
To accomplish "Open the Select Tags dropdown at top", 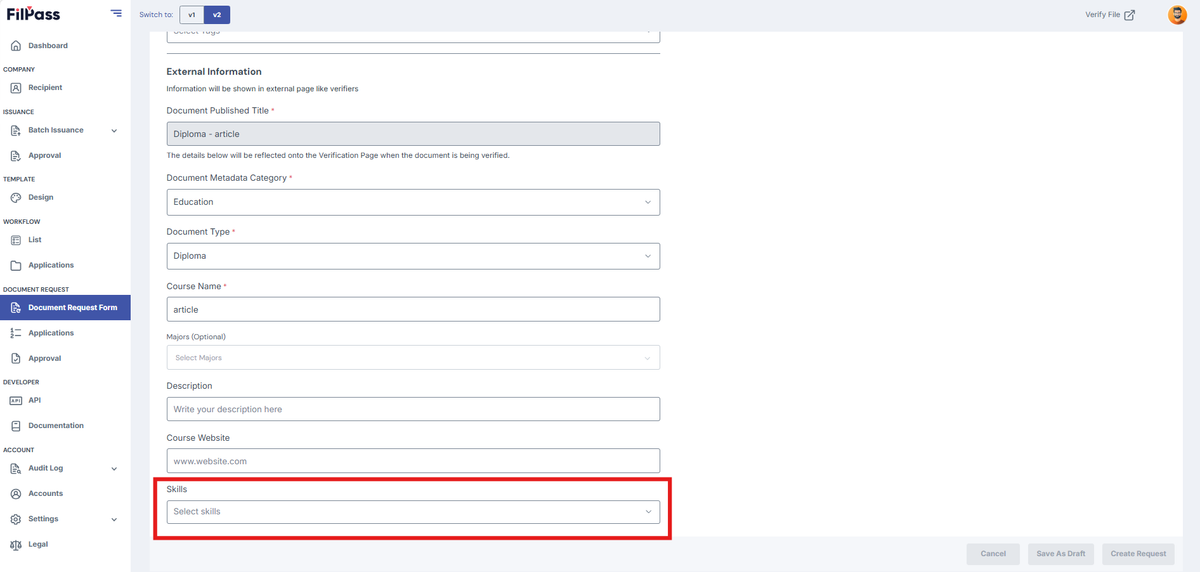I will [x=413, y=34].
